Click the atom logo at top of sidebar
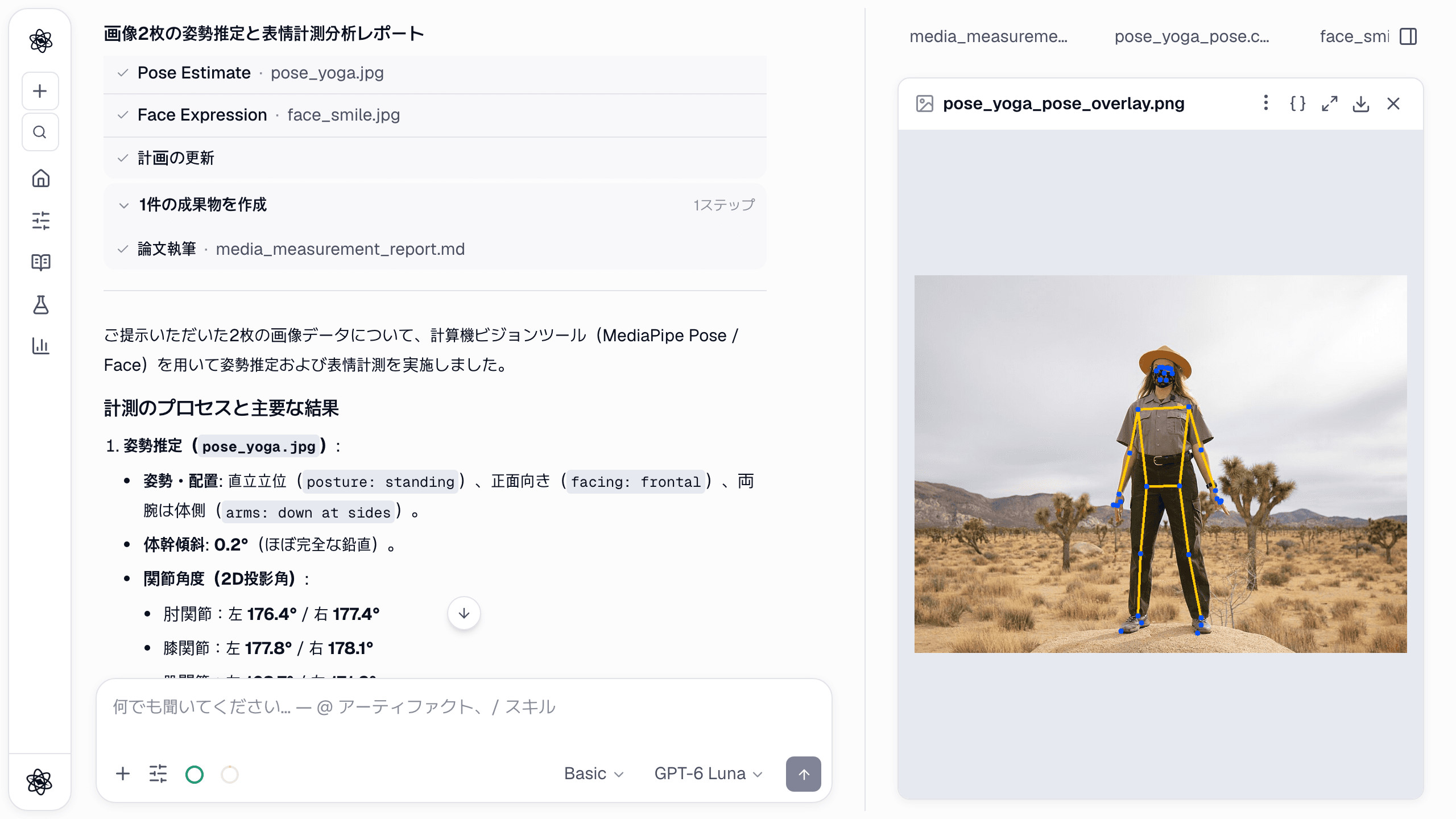This screenshot has width=1456, height=819. tap(40, 40)
